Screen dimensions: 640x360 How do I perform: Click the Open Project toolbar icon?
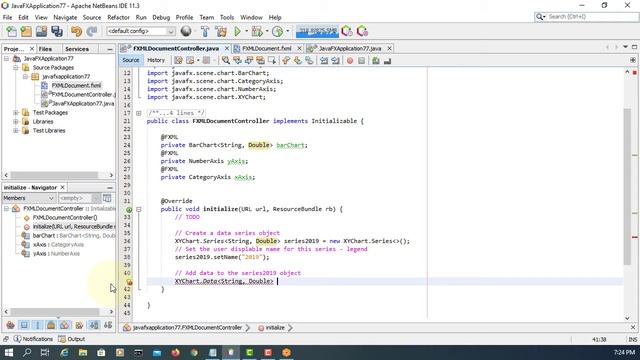click(41, 31)
